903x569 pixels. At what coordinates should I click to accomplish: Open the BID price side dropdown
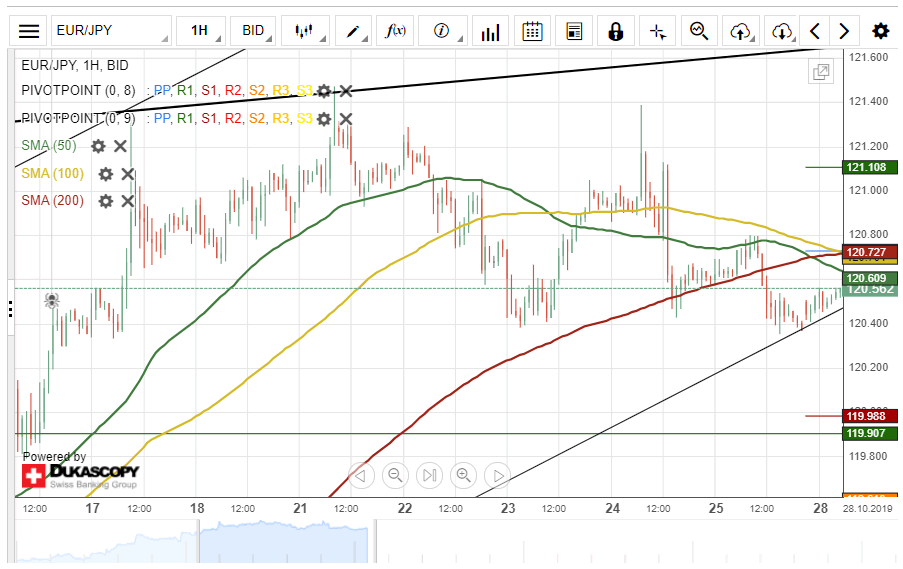[x=254, y=31]
